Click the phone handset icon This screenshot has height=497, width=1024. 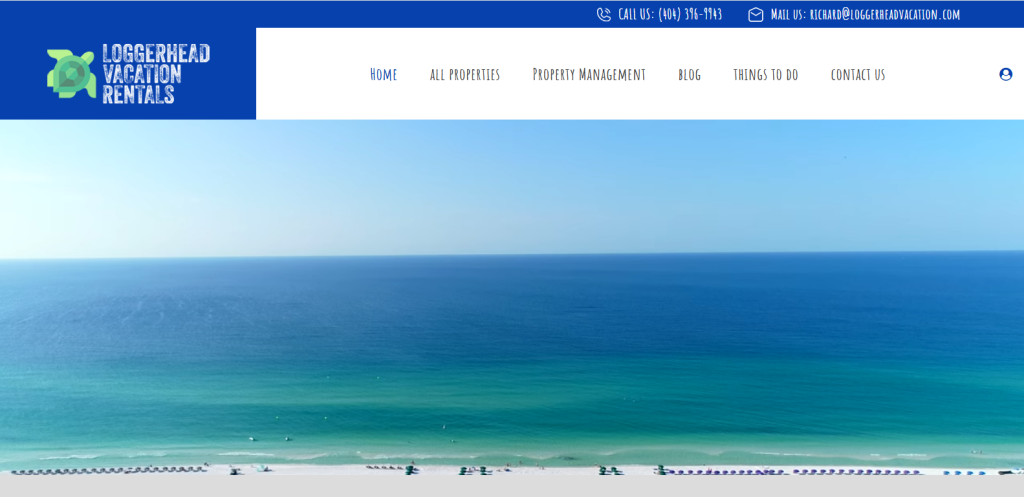click(604, 14)
